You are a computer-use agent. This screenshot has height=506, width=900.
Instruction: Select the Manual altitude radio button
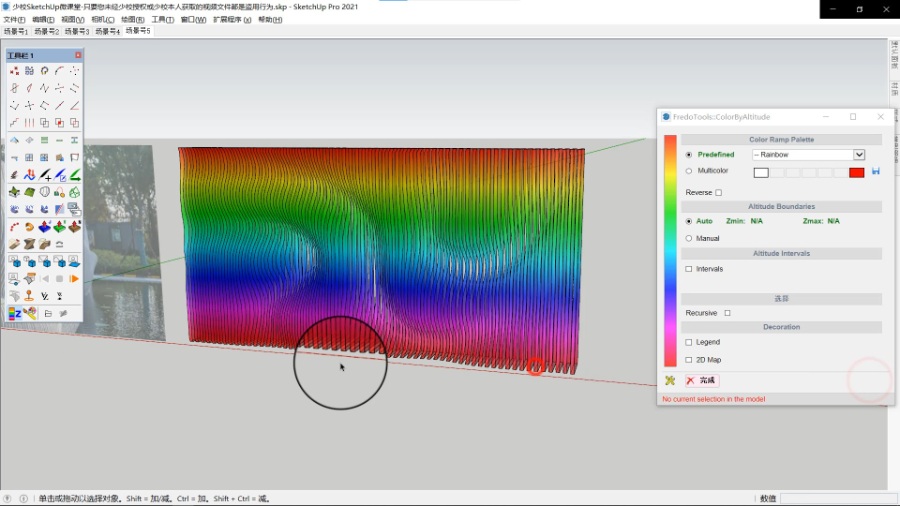click(689, 238)
